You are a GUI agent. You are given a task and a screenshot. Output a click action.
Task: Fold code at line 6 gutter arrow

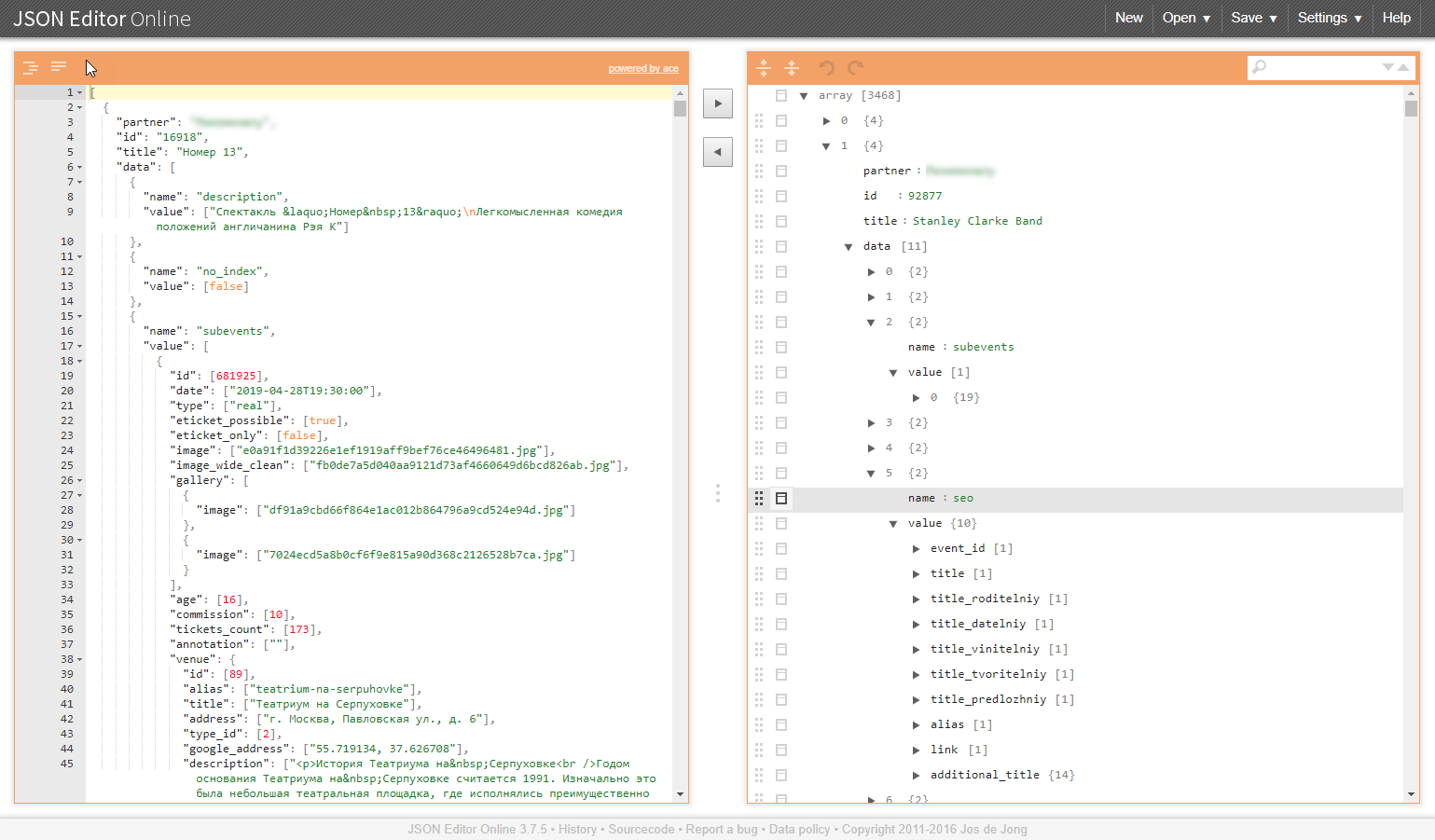pos(80,168)
